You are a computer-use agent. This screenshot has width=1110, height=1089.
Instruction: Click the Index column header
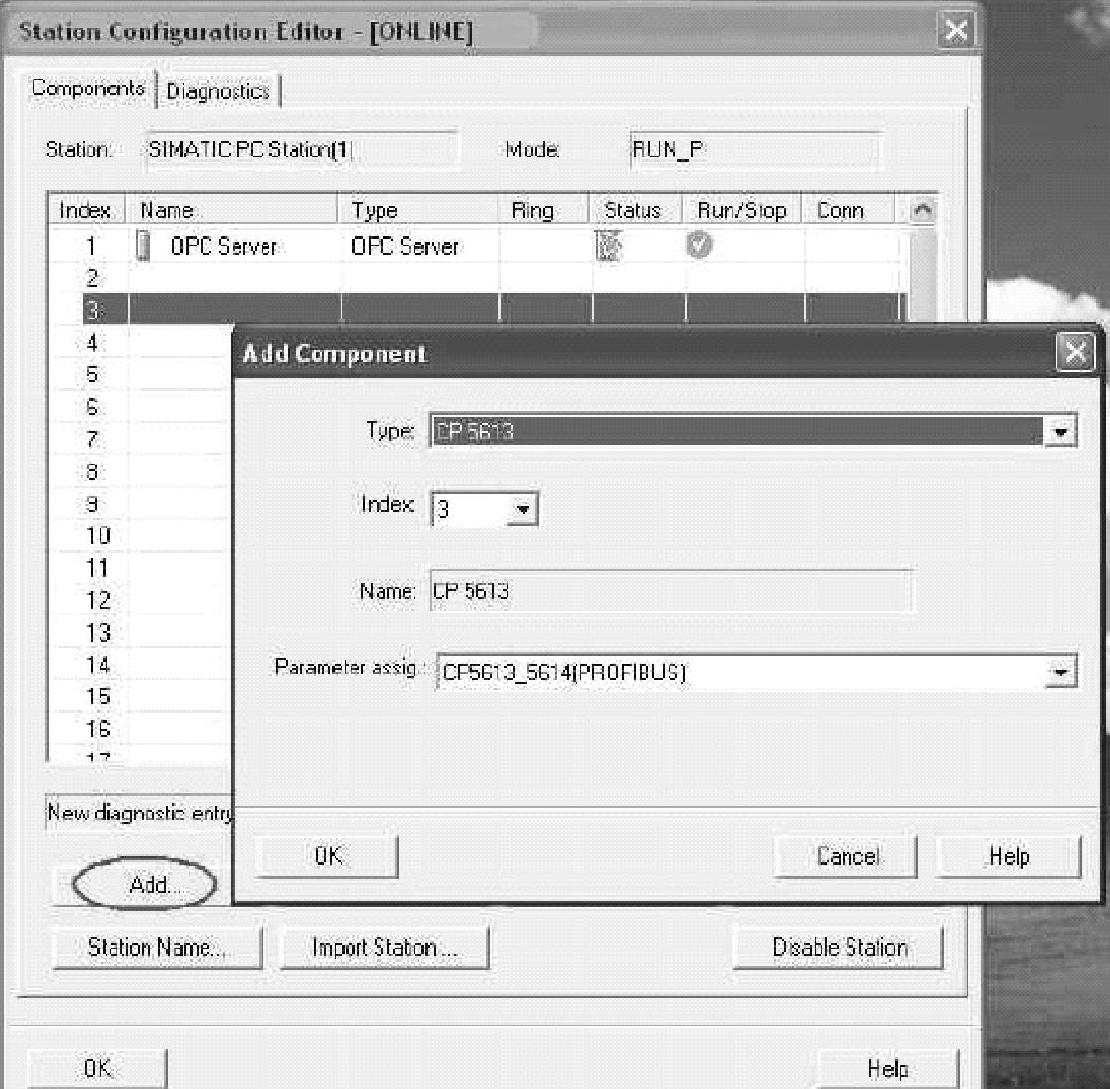[87, 210]
